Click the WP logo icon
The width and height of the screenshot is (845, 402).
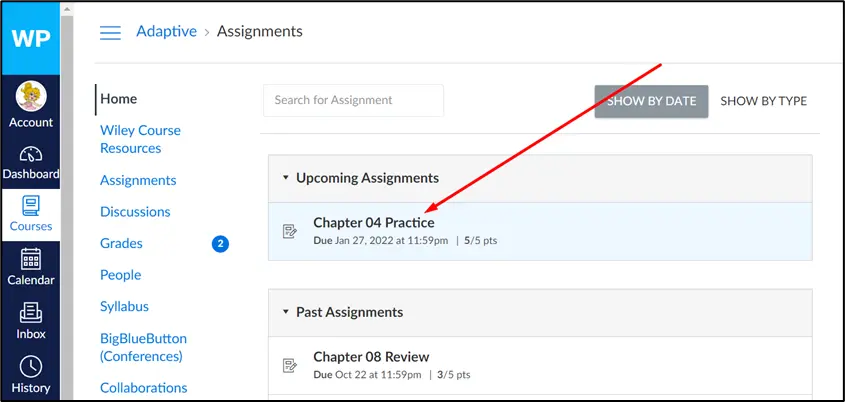pyautogui.click(x=30, y=38)
